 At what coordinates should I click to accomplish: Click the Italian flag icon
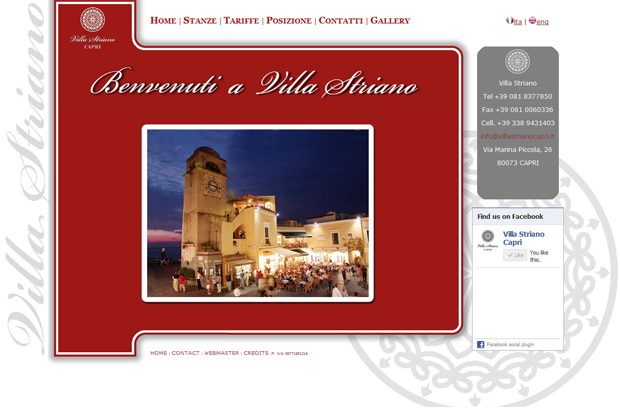[x=510, y=20]
